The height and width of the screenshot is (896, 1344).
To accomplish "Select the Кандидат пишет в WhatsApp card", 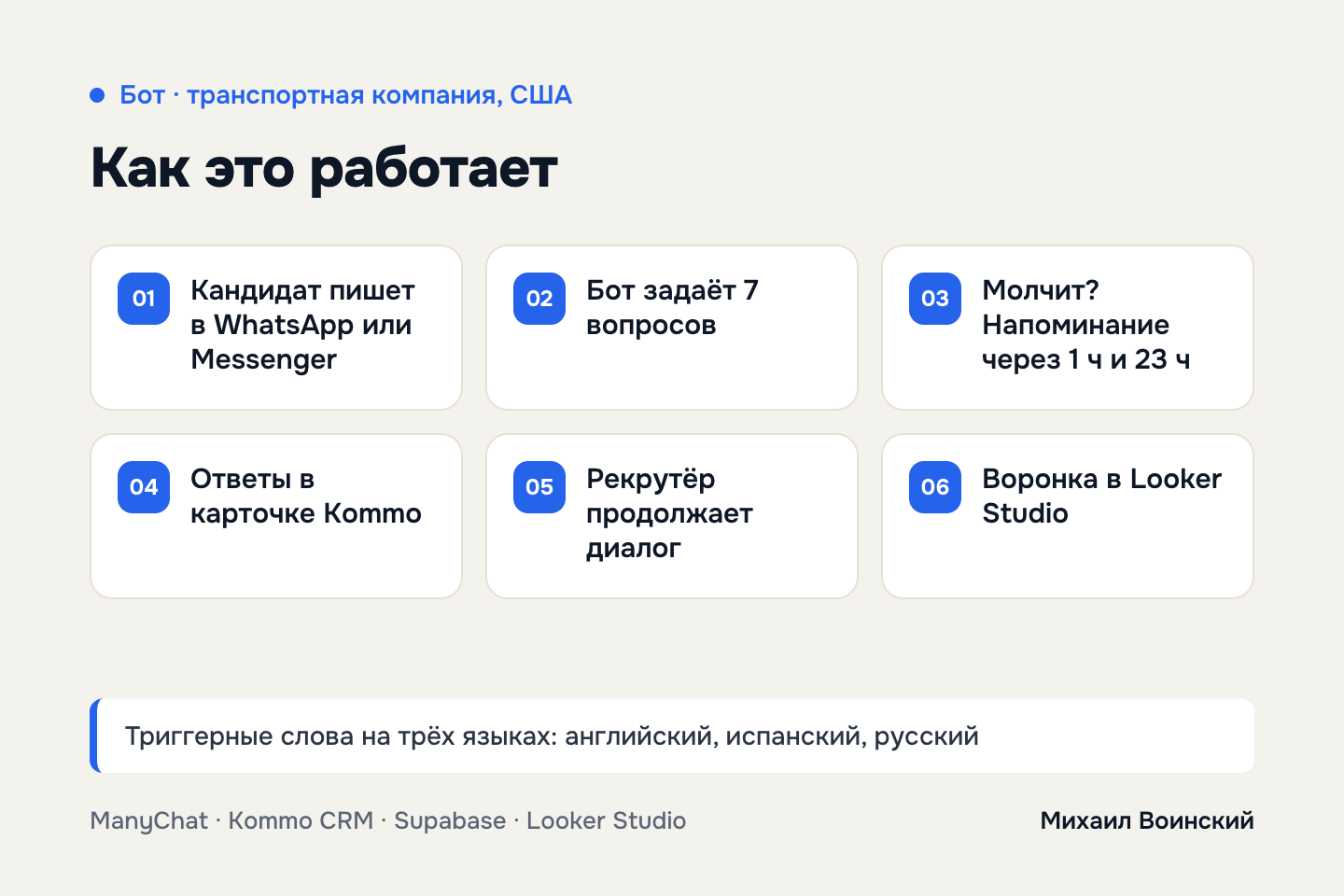I will (276, 328).
